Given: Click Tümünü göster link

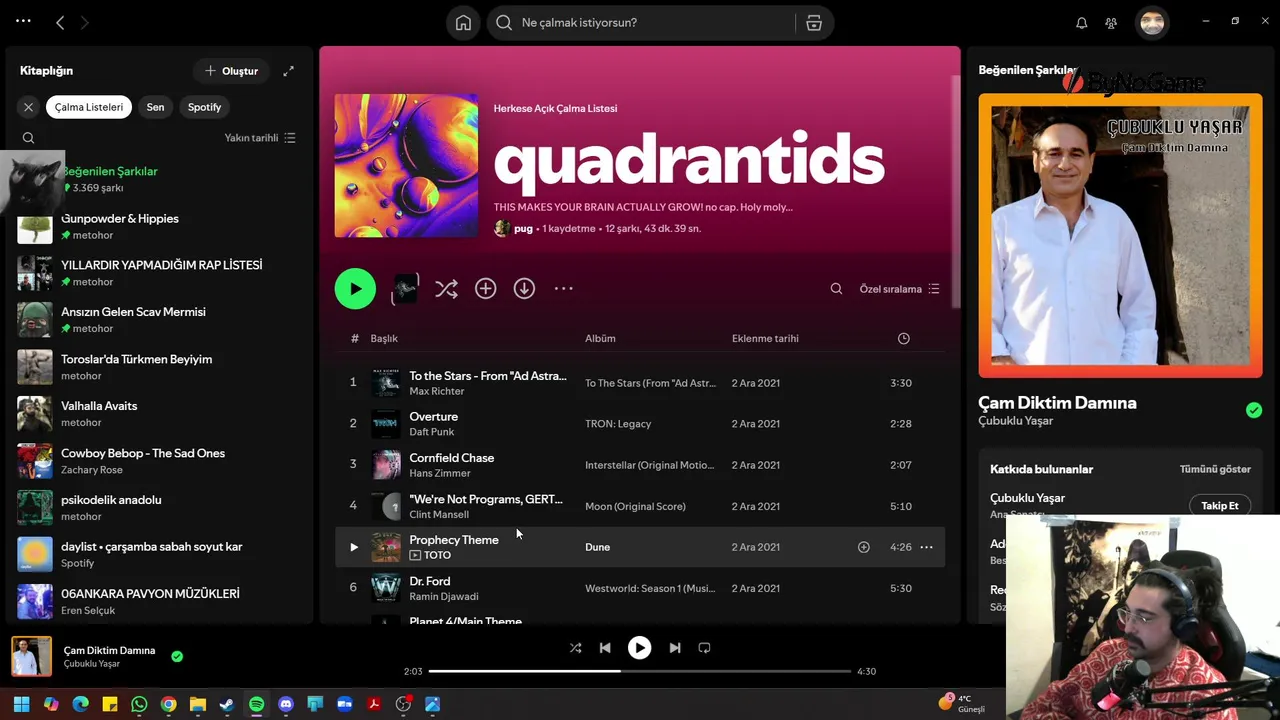Looking at the screenshot, I should click(1215, 469).
